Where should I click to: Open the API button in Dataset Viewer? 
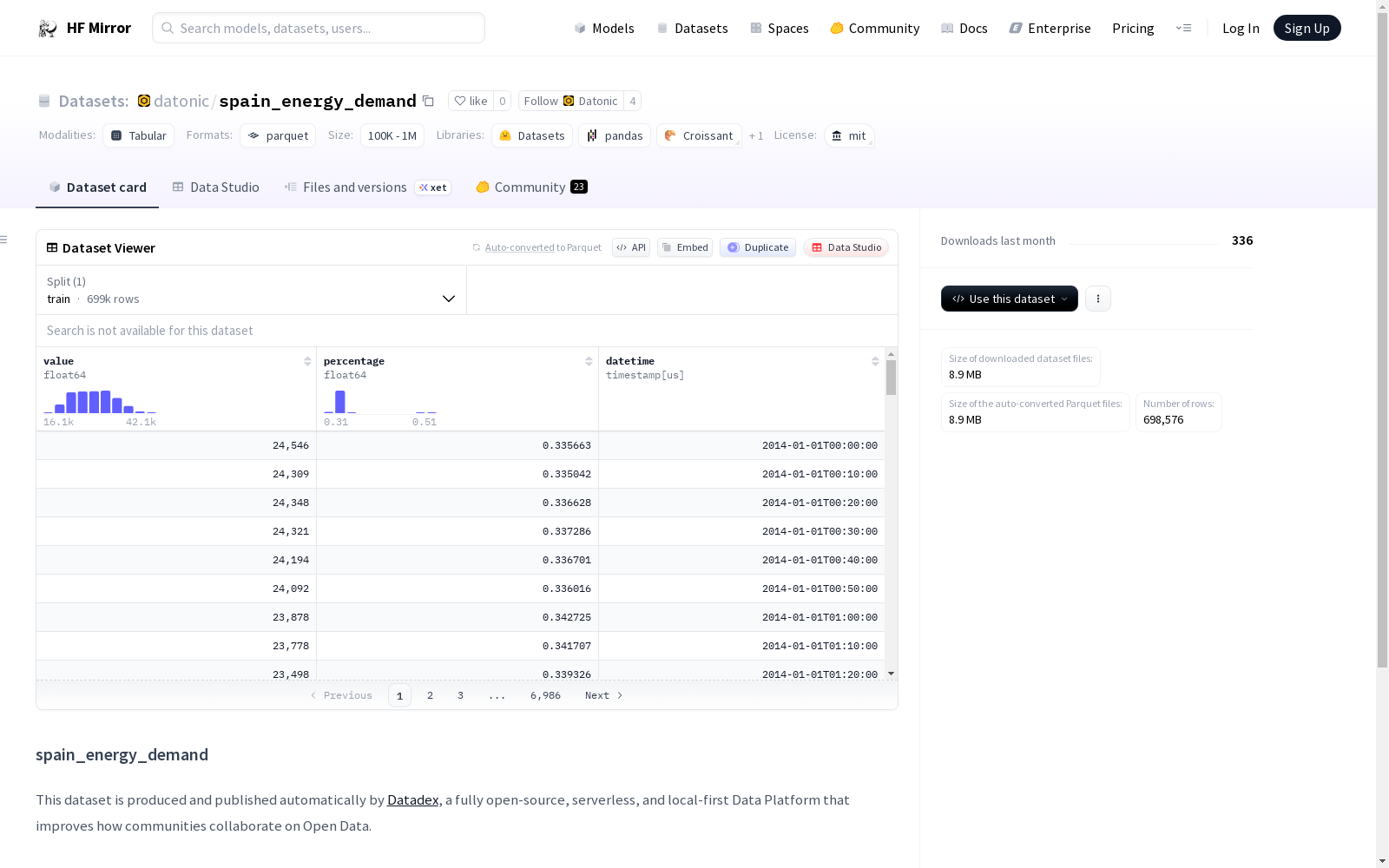[631, 247]
